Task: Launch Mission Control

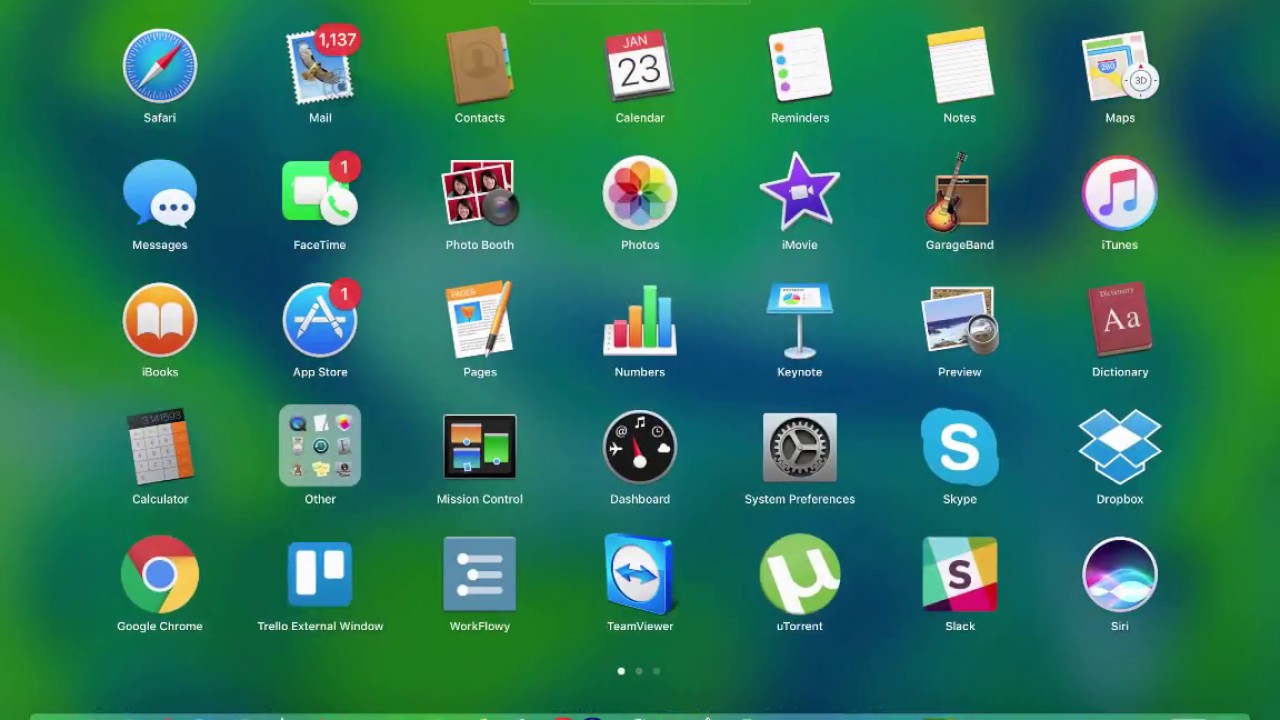Action: [x=480, y=447]
